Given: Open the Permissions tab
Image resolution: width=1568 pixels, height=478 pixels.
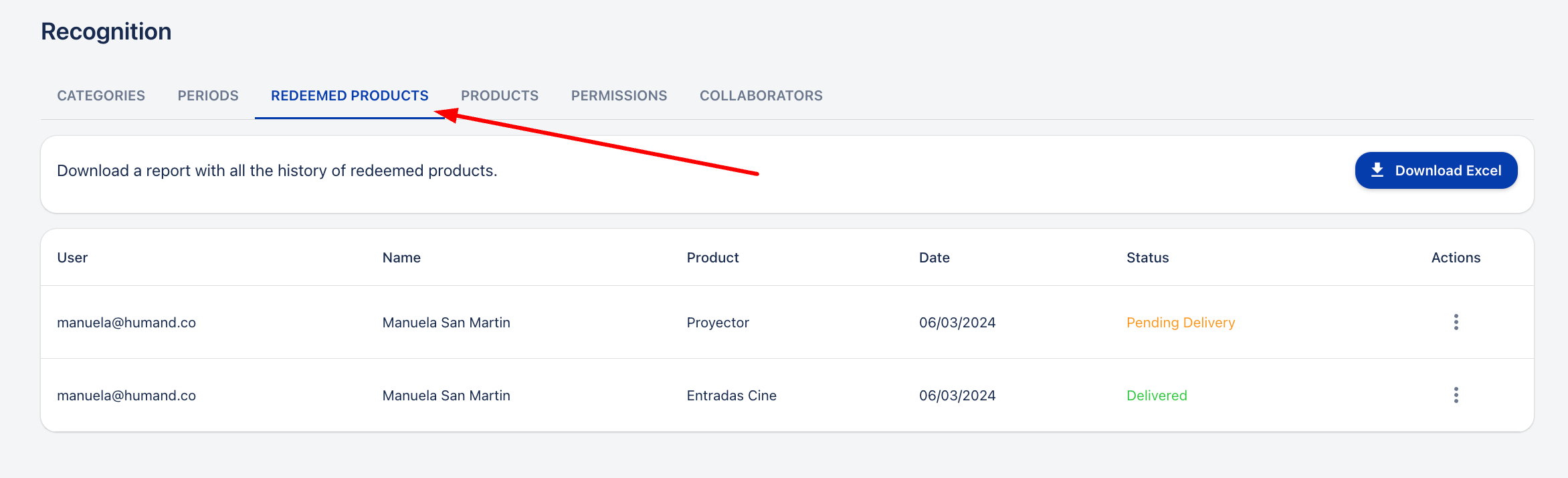Looking at the screenshot, I should 619,96.
